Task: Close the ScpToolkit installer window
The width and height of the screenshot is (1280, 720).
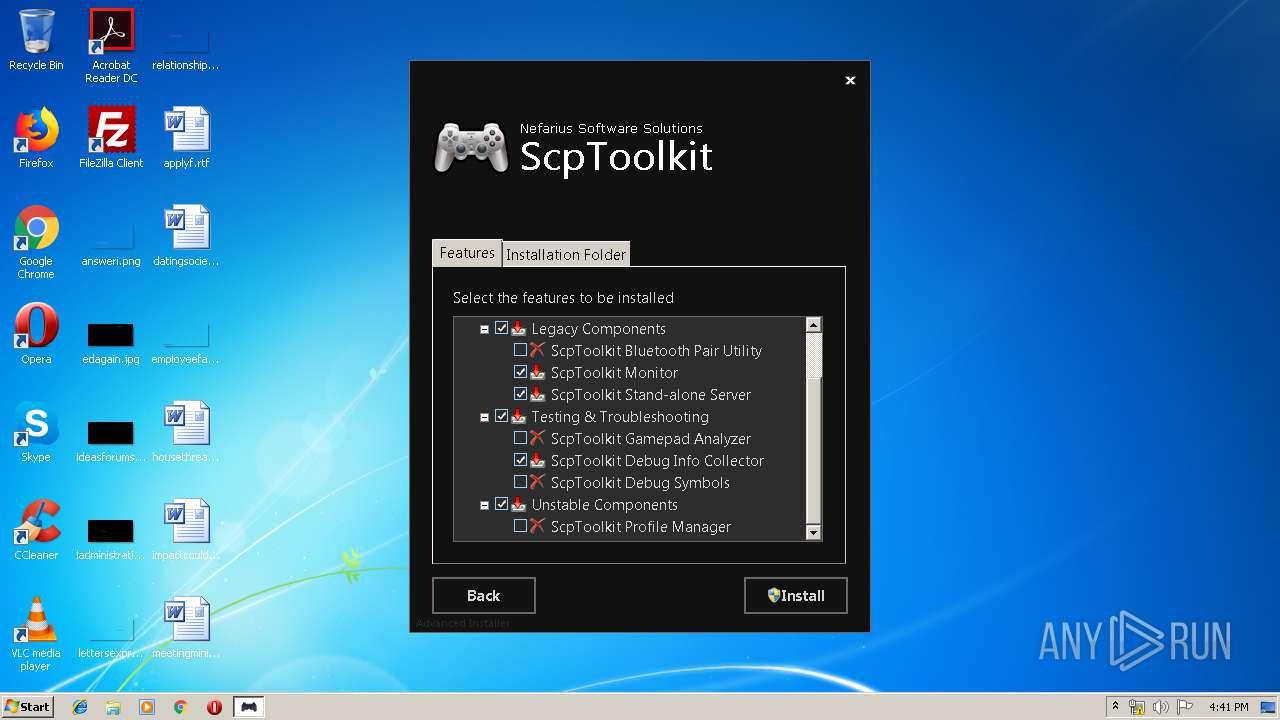Action: [850, 80]
